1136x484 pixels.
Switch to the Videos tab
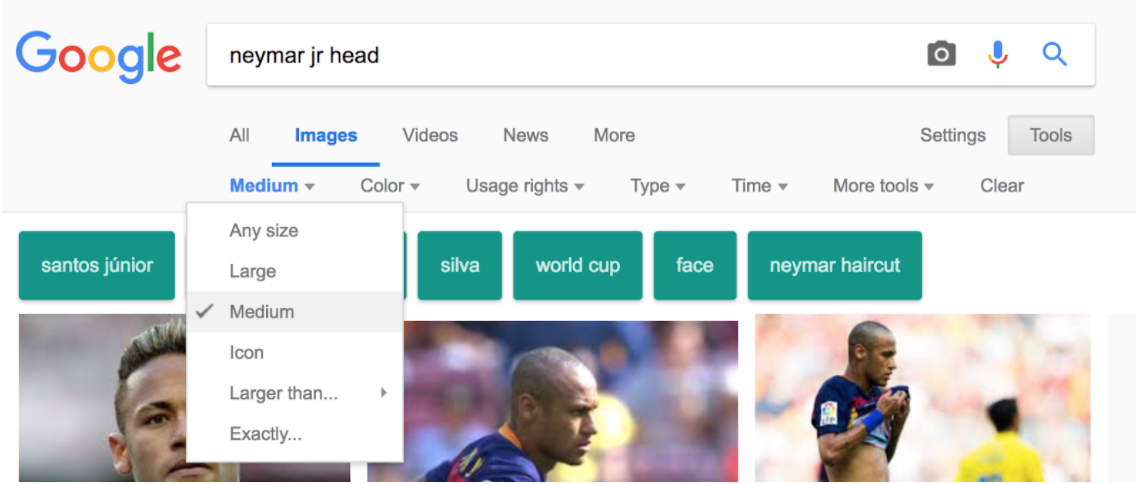coord(430,135)
